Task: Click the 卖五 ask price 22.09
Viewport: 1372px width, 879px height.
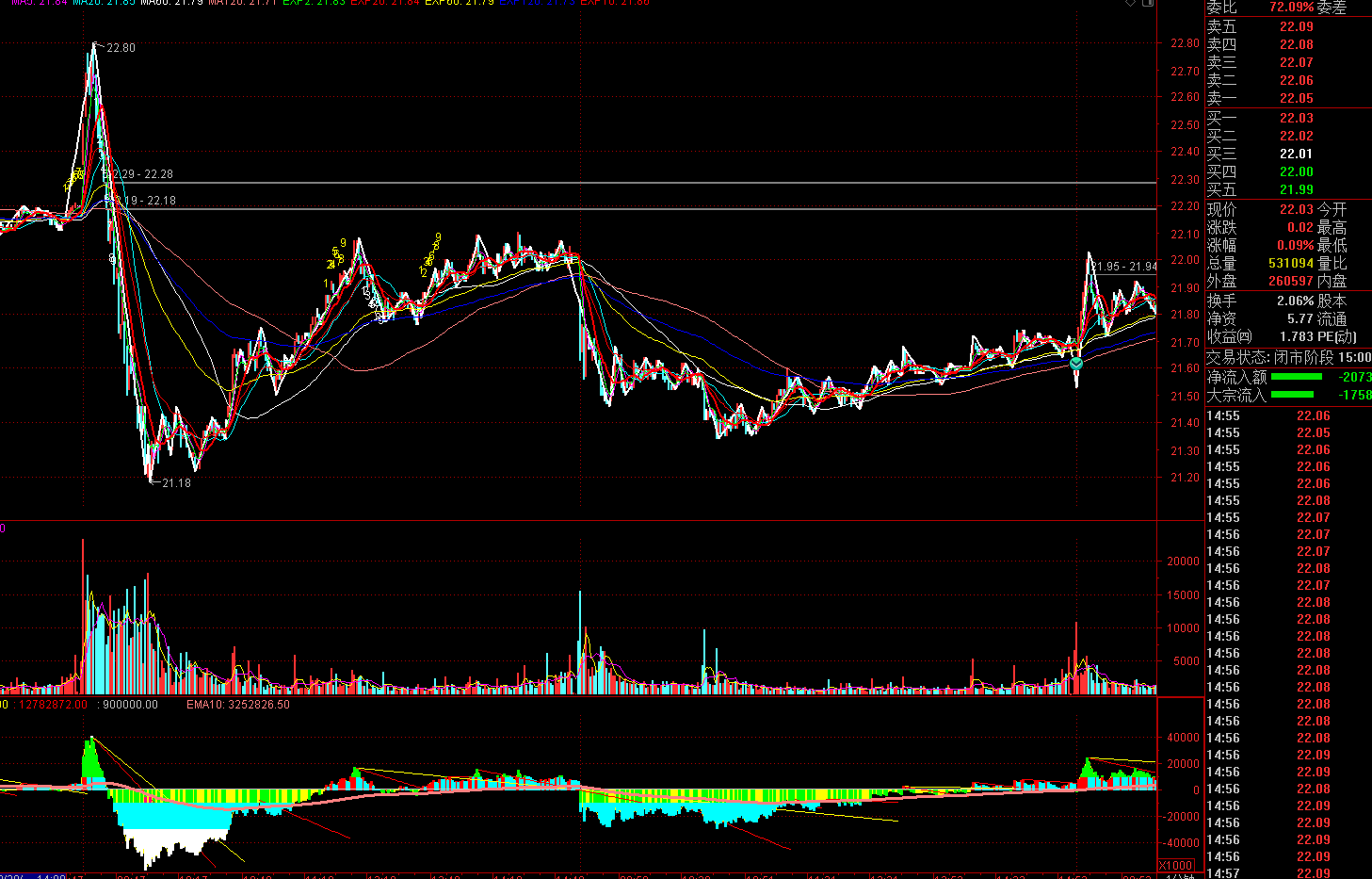Action: (x=1296, y=27)
